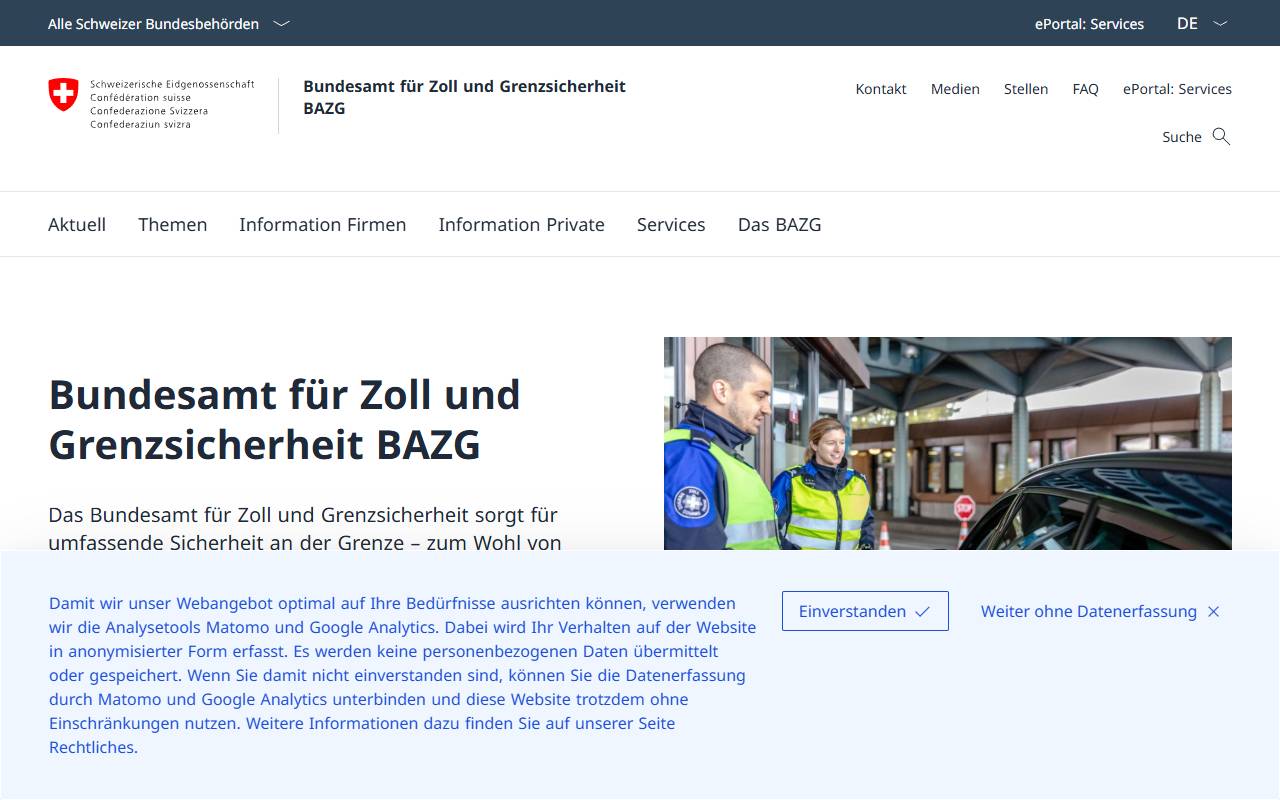The height and width of the screenshot is (800, 1280).
Task: Follow the Rechtliches link in cookie notice
Action: coord(93,747)
